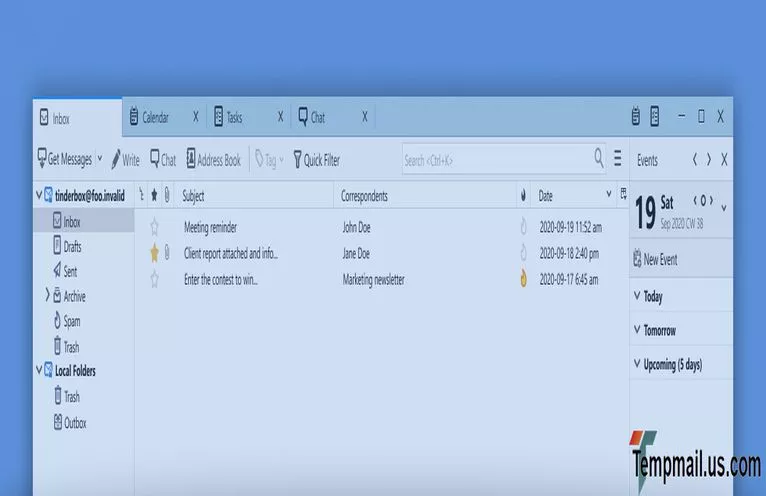The width and height of the screenshot is (766, 496).
Task: Click the search messages field
Action: [495, 159]
